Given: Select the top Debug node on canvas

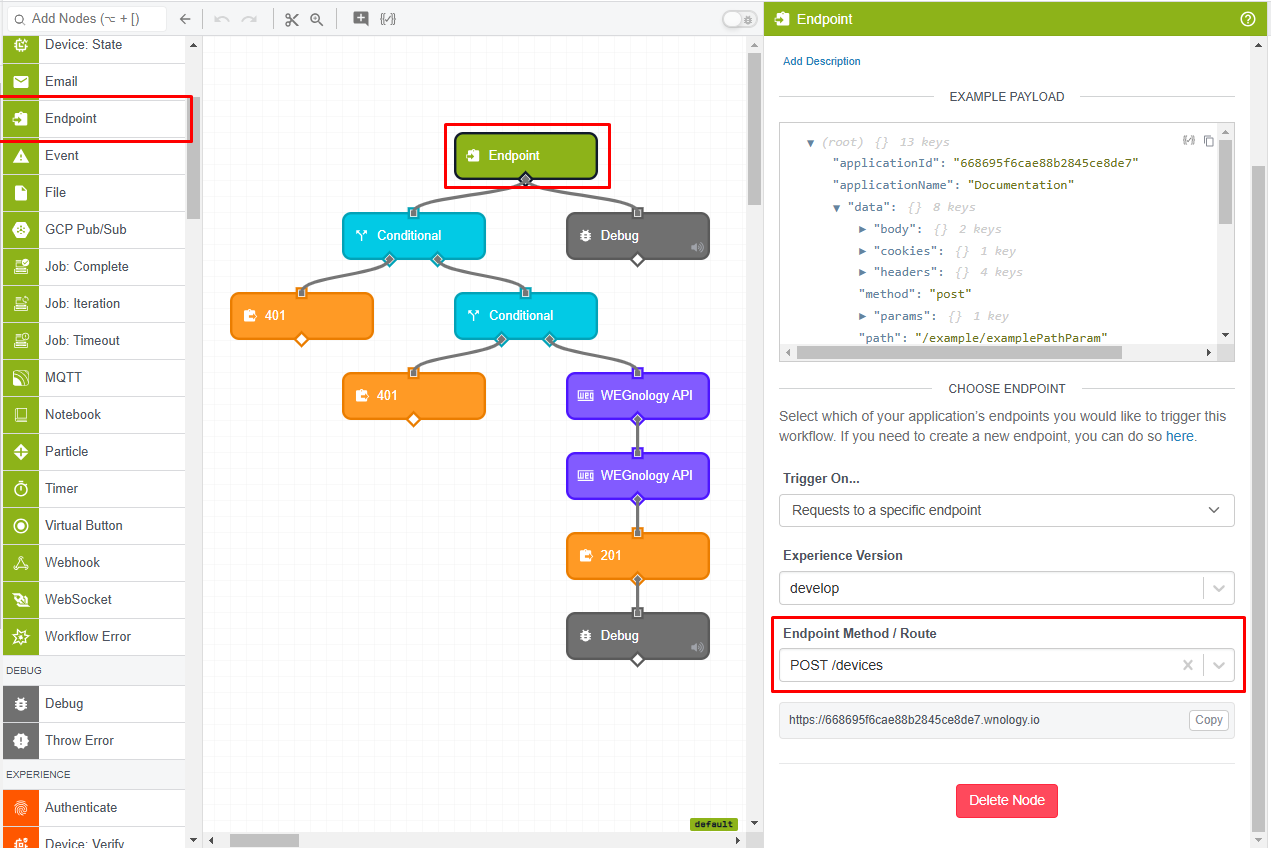Looking at the screenshot, I should (x=638, y=235).
